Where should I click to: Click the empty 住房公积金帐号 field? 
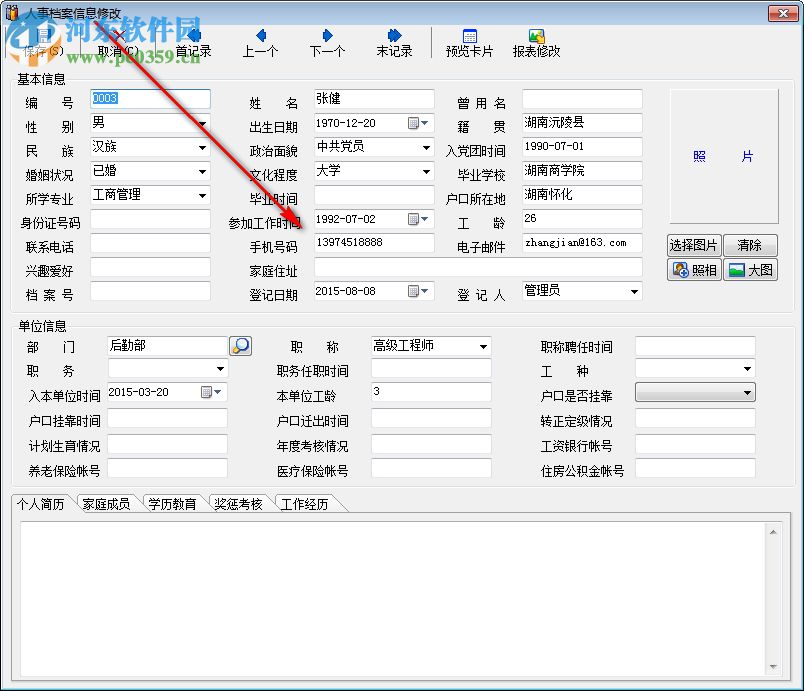(695, 469)
